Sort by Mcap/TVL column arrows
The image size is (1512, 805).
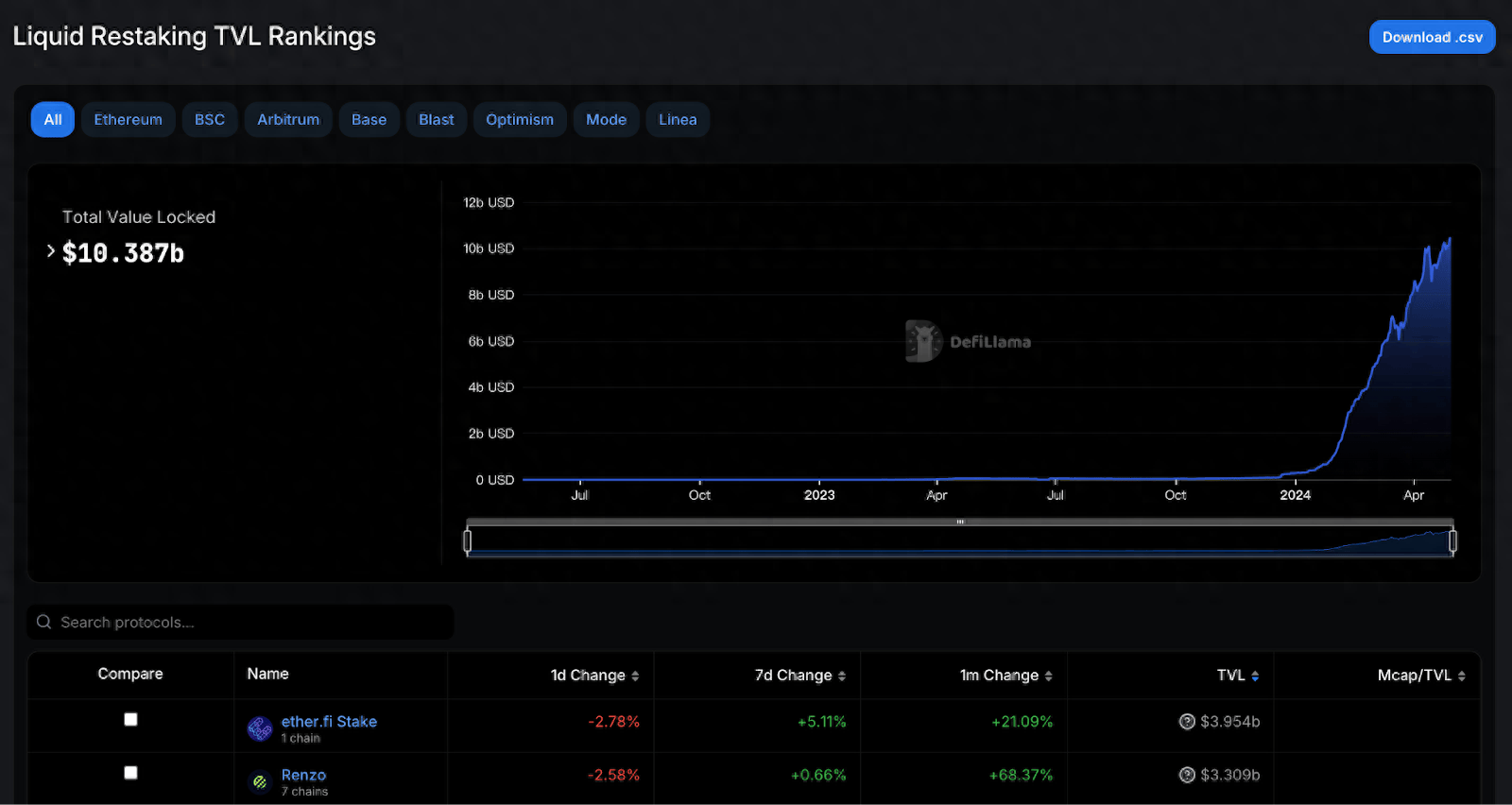(x=1461, y=676)
